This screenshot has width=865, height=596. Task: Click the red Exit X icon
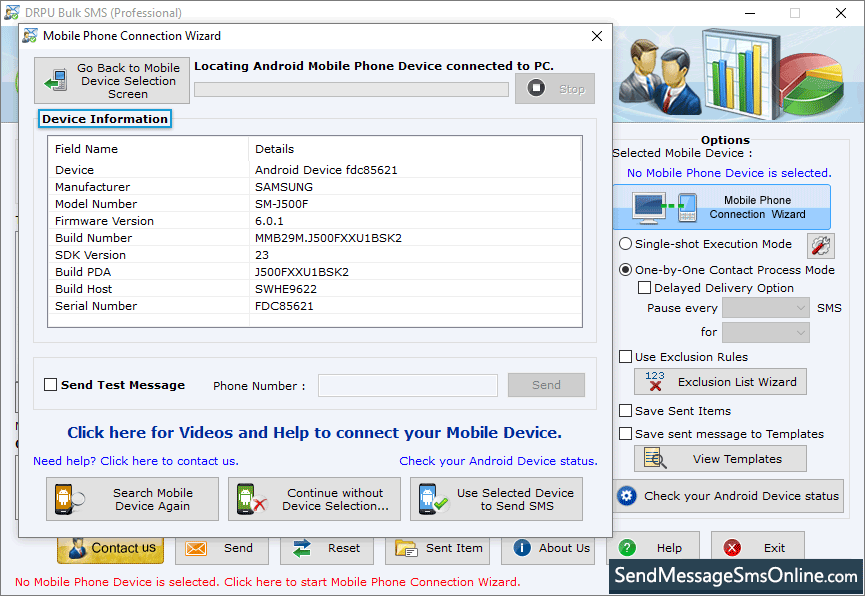click(x=732, y=547)
